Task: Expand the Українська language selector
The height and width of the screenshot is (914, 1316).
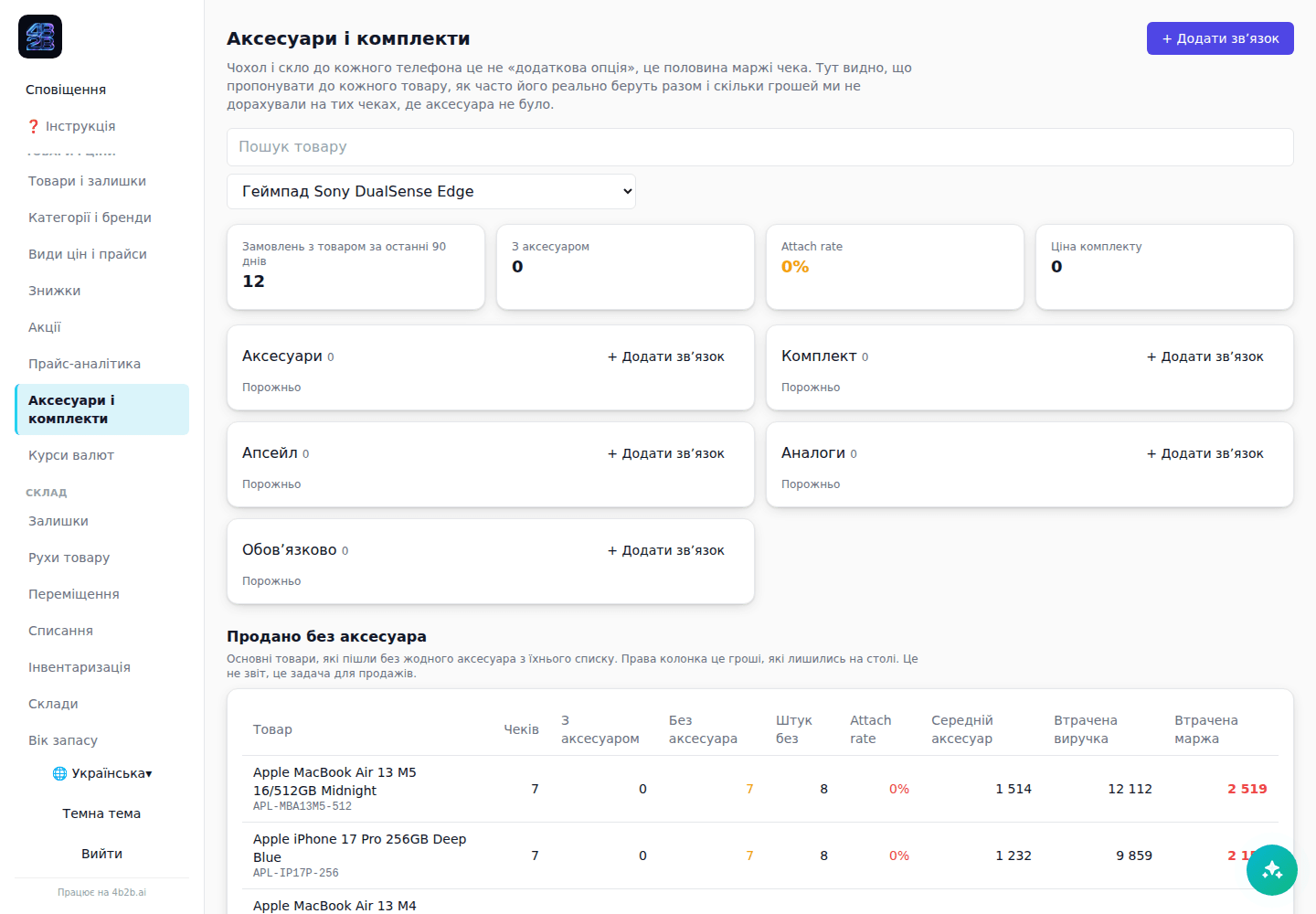Action: pyautogui.click(x=101, y=773)
